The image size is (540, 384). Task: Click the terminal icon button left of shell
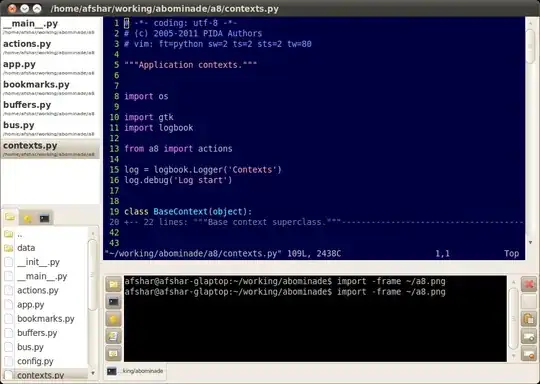113,302
